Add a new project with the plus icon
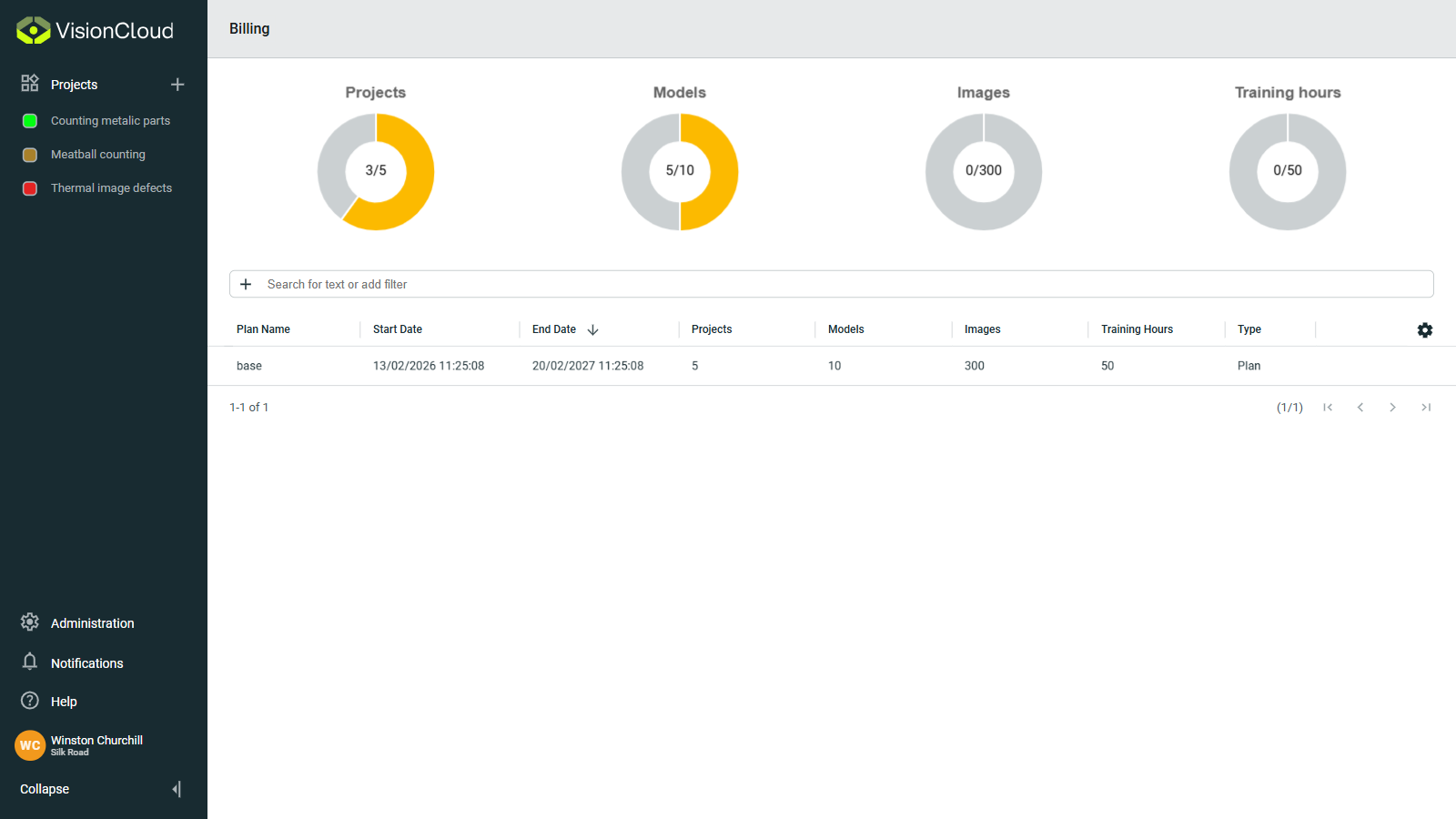 [177, 84]
